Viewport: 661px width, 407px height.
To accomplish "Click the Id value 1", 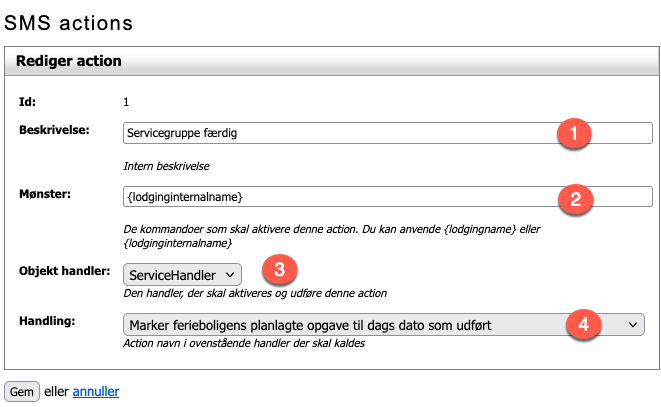I will click(x=126, y=102).
